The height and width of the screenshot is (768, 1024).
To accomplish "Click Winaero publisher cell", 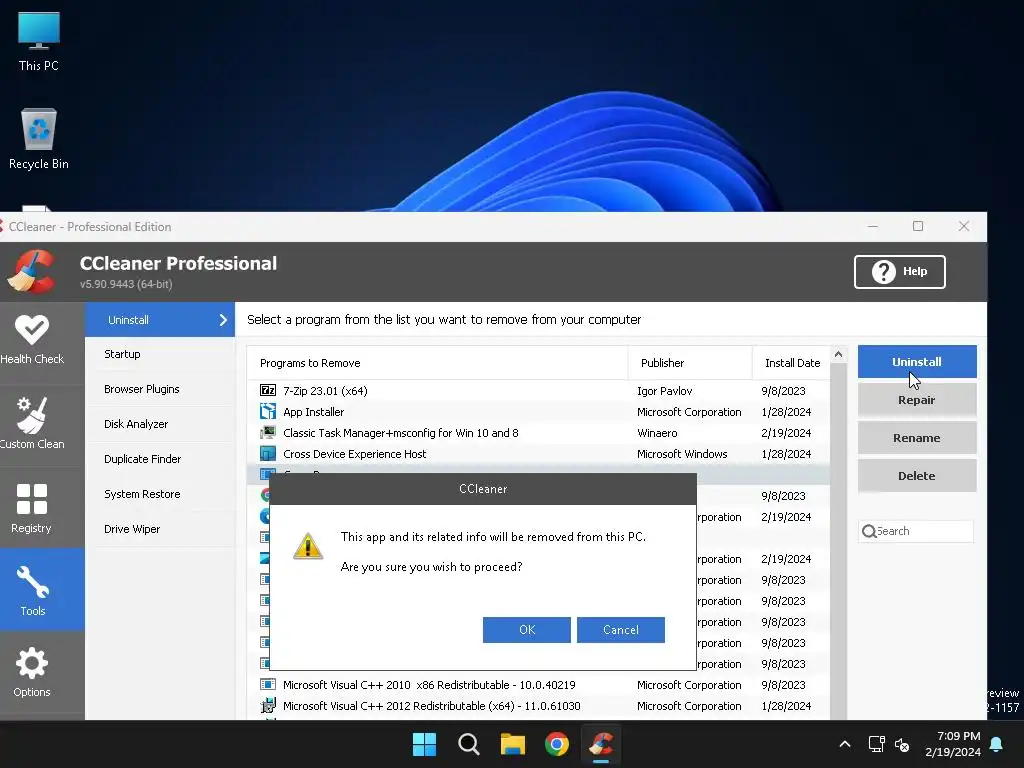I will (x=657, y=432).
